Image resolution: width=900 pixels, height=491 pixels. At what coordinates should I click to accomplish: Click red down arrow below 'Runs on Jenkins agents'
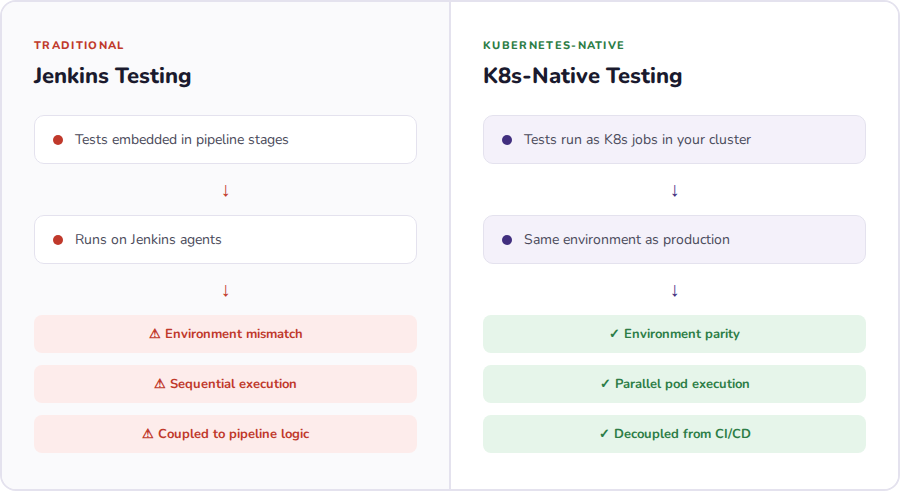[x=225, y=290]
